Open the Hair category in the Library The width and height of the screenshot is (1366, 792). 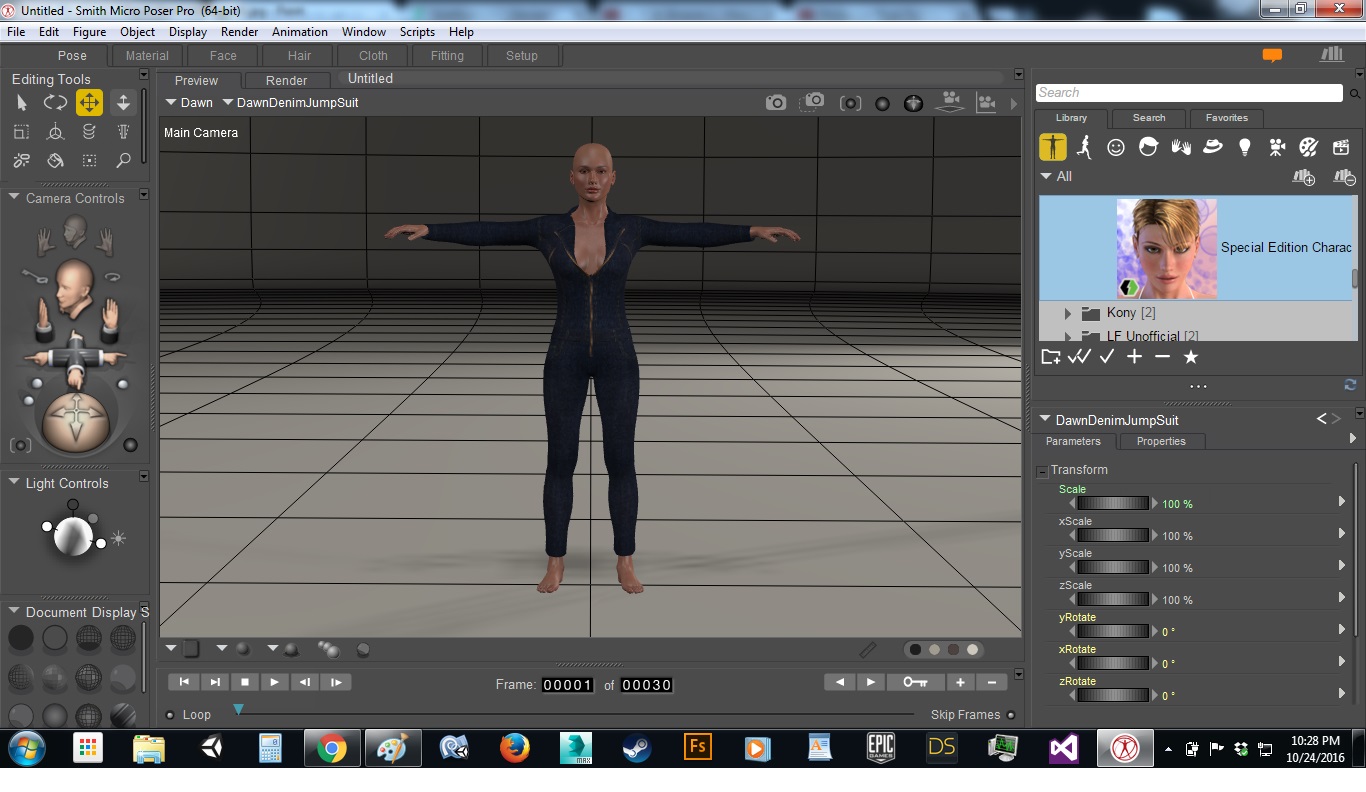coord(1148,148)
